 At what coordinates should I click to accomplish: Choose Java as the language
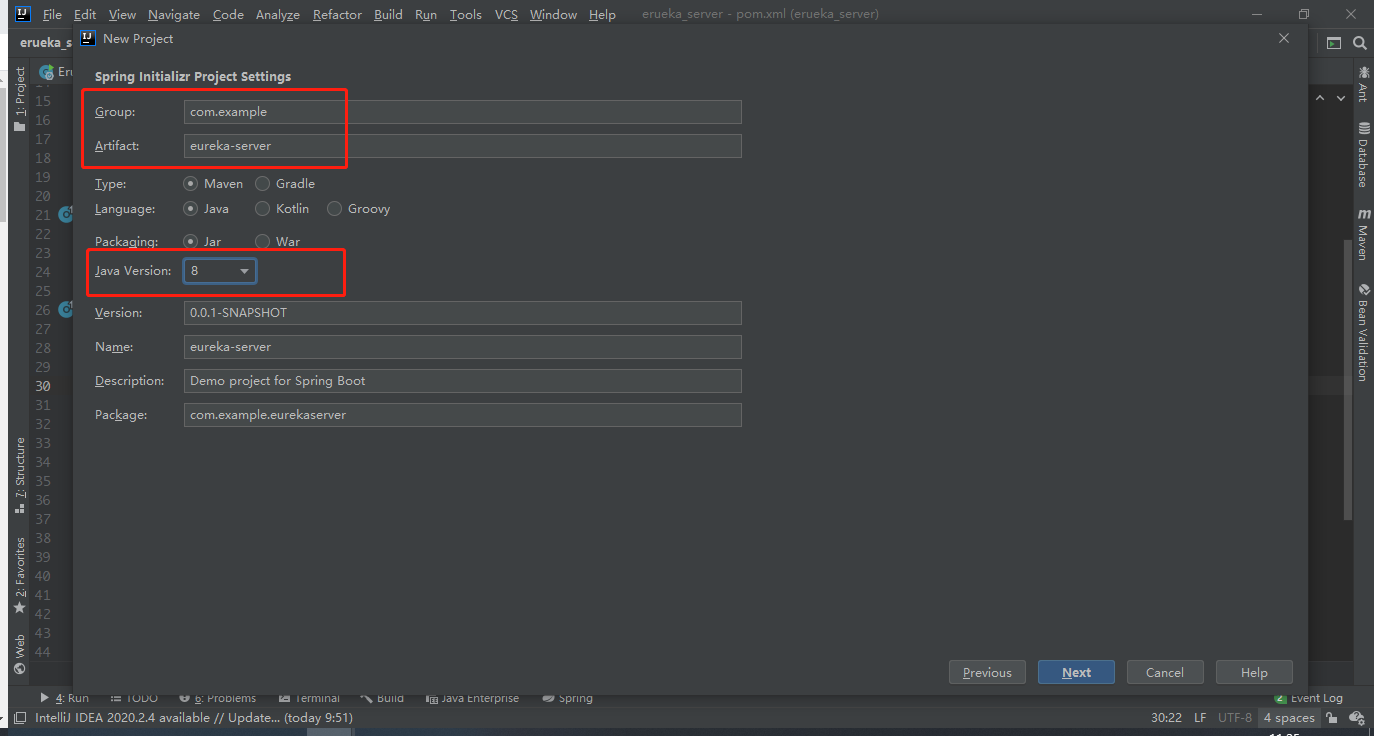pos(190,209)
